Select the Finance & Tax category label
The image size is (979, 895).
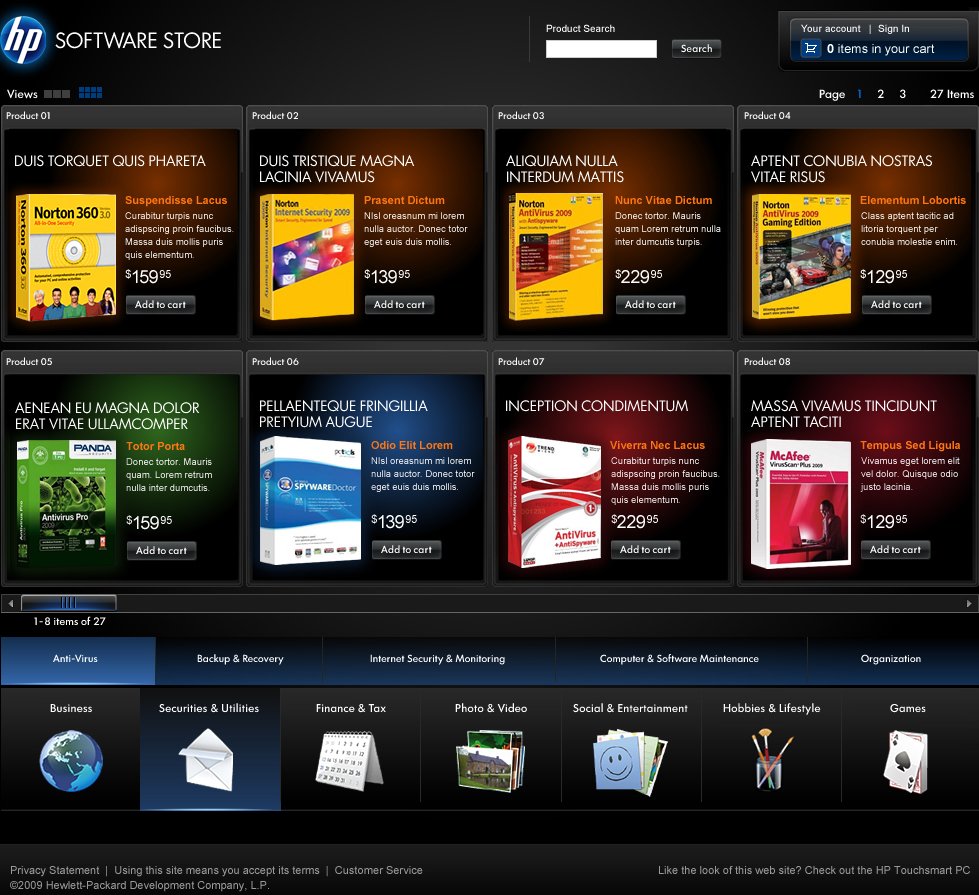pos(351,708)
